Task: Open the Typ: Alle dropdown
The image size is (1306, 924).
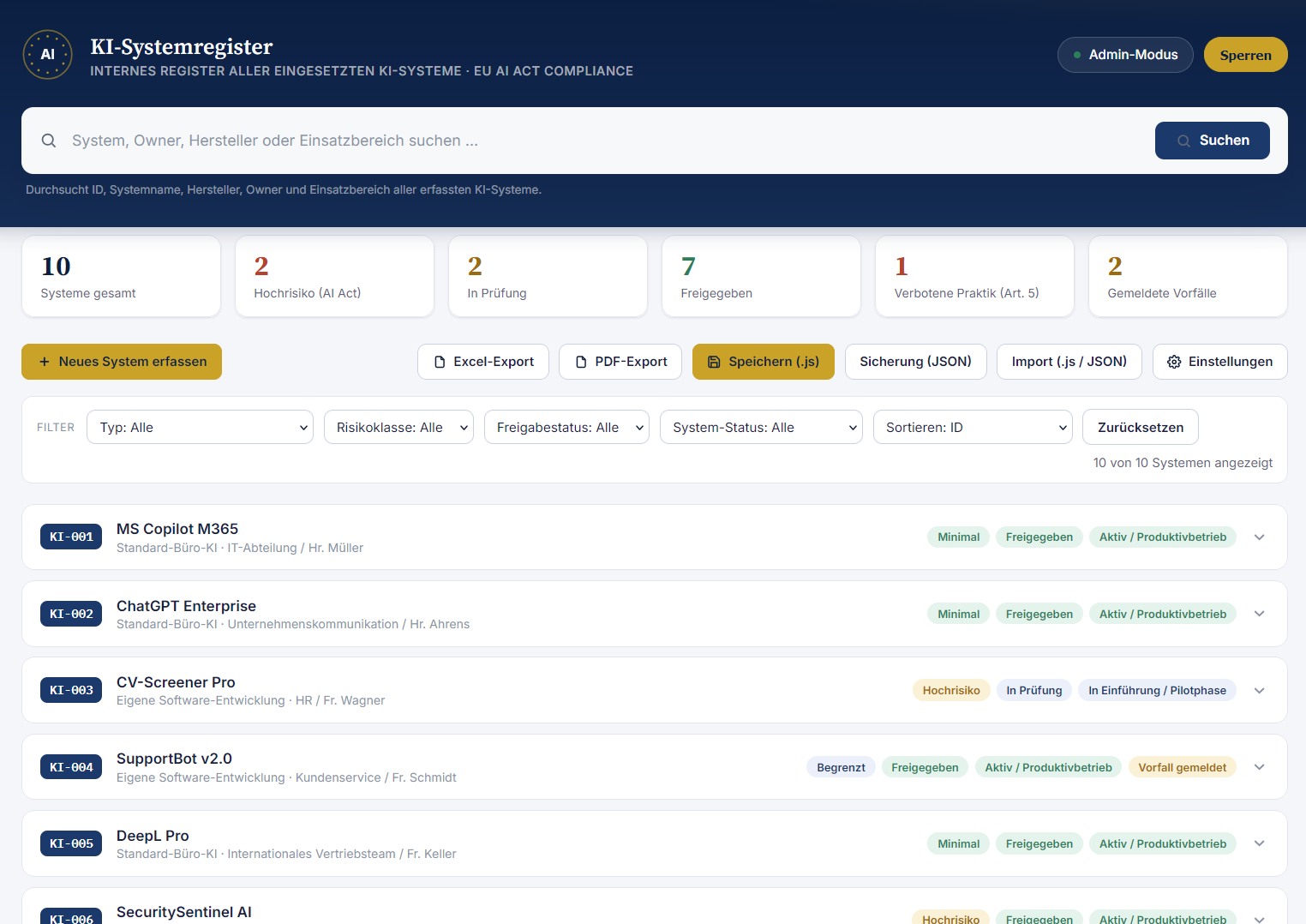Action: pos(201,427)
